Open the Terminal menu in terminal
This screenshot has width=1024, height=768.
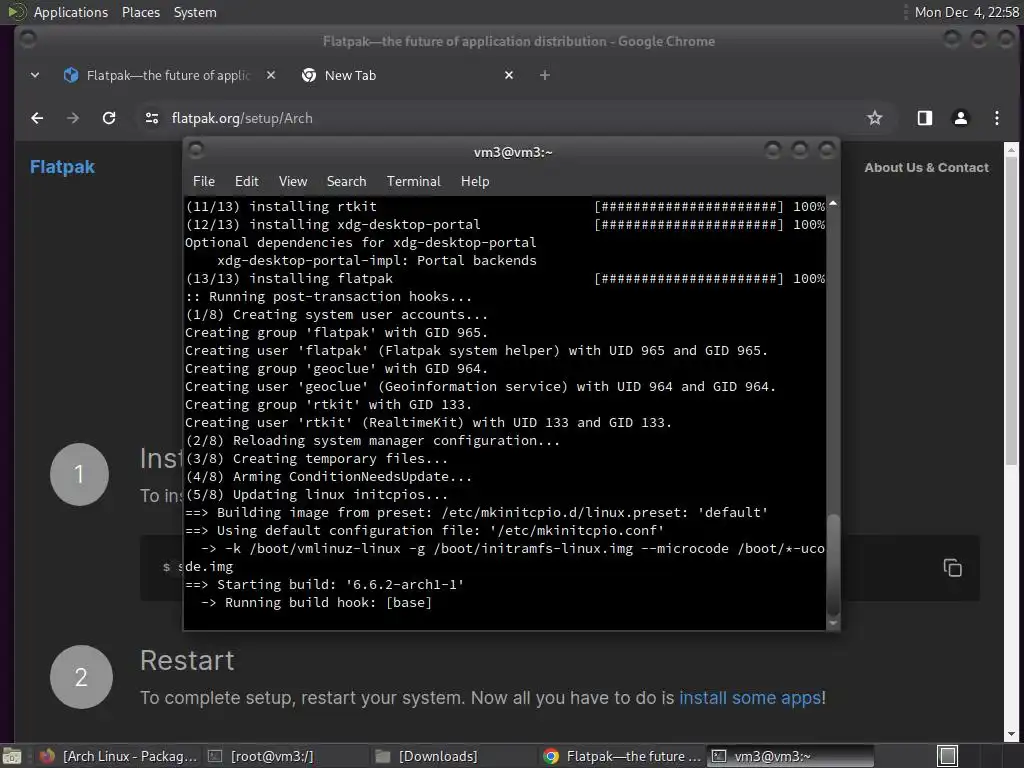coord(413,182)
